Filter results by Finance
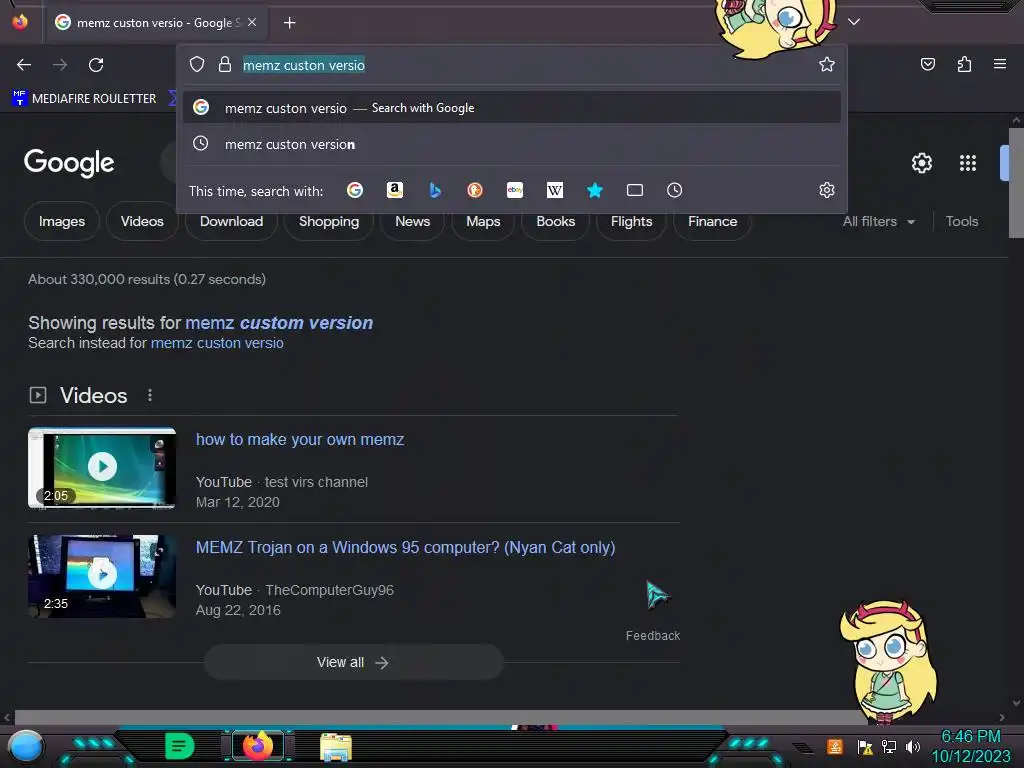The width and height of the screenshot is (1024, 768). pos(712,221)
